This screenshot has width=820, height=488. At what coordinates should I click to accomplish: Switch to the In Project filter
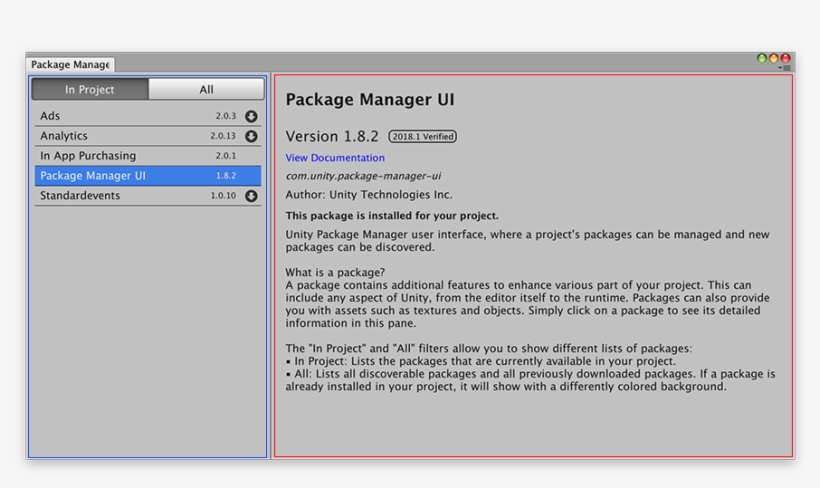point(90,89)
